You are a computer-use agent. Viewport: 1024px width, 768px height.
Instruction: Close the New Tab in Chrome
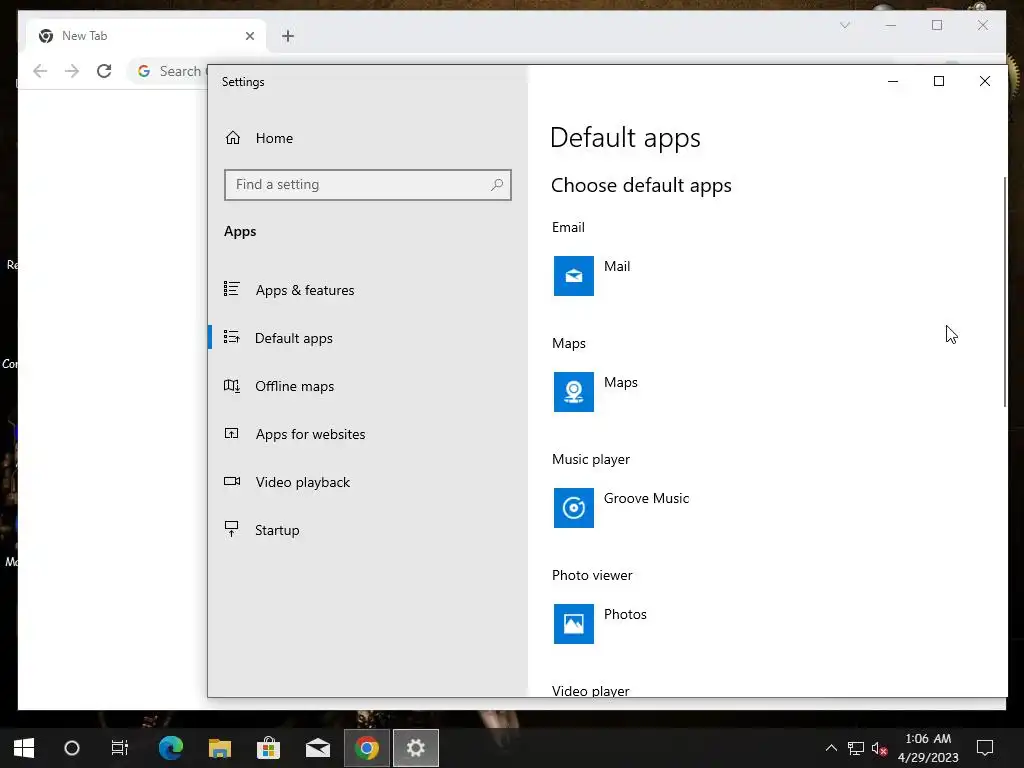click(x=249, y=36)
